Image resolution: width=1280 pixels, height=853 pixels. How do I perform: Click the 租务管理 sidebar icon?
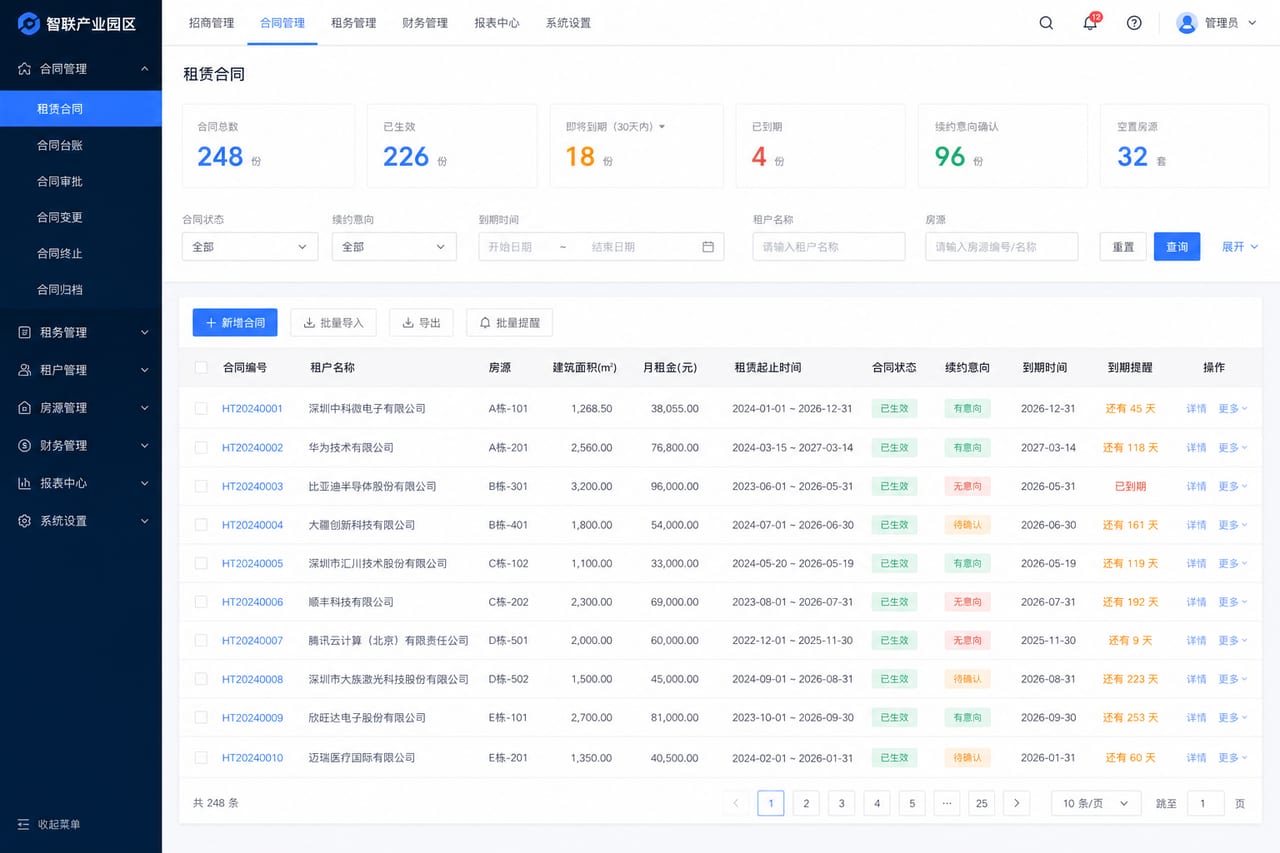point(25,332)
